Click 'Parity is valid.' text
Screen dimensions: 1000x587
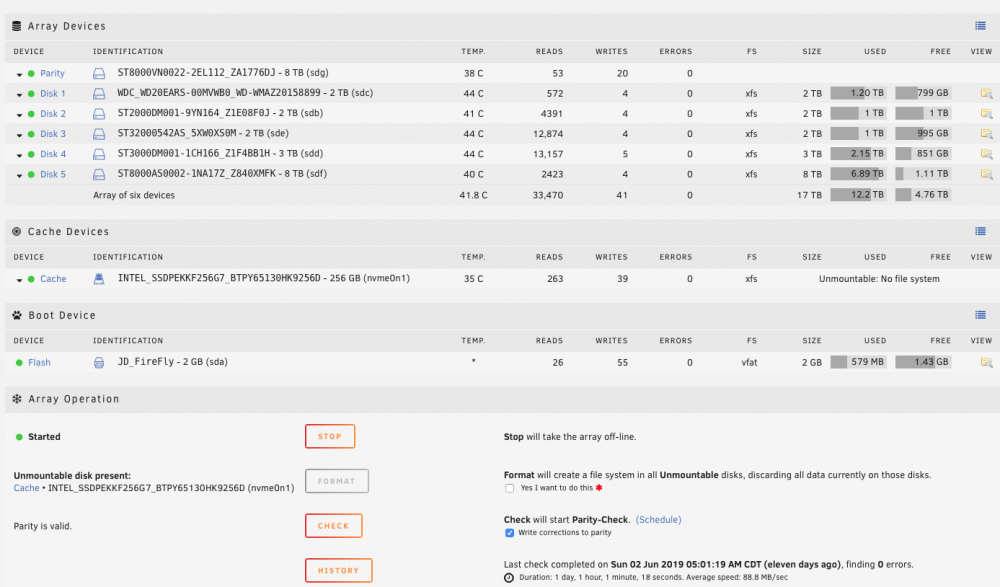coord(43,526)
